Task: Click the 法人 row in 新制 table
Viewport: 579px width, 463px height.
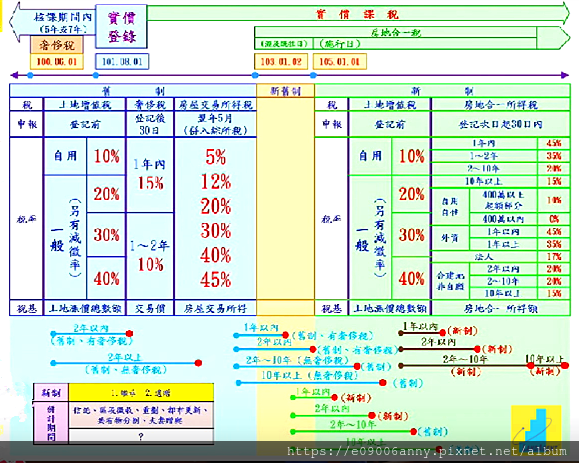Action: coord(484,257)
